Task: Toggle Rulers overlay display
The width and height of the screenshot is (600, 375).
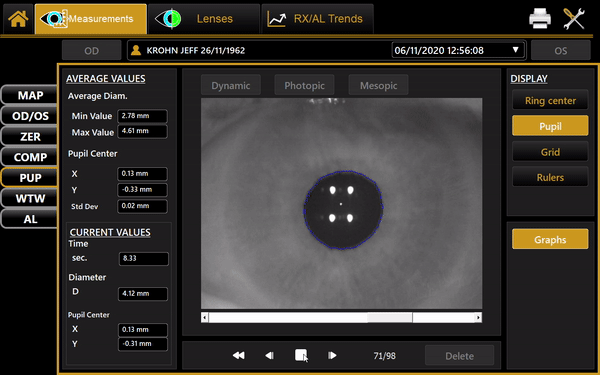Action: 550,177
